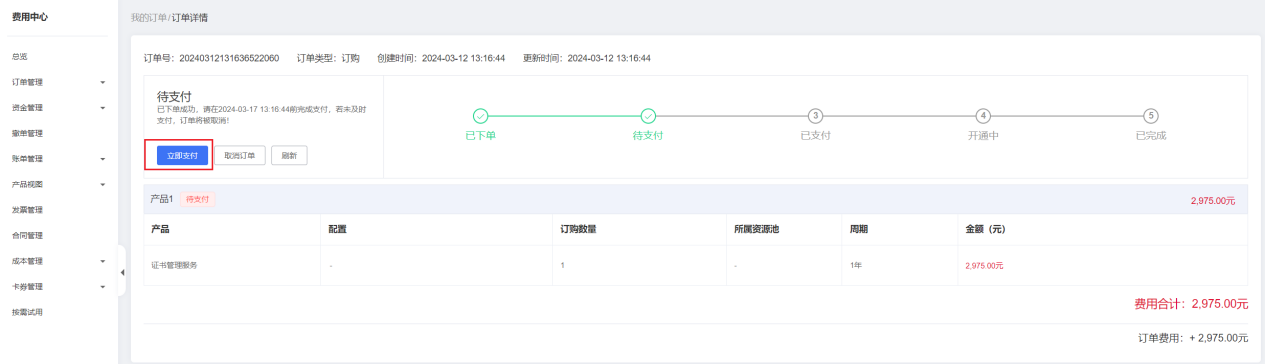Screen dimensions: 1265x364
Task: Click the 2,975.00元 amount in the product row
Action: point(984,265)
